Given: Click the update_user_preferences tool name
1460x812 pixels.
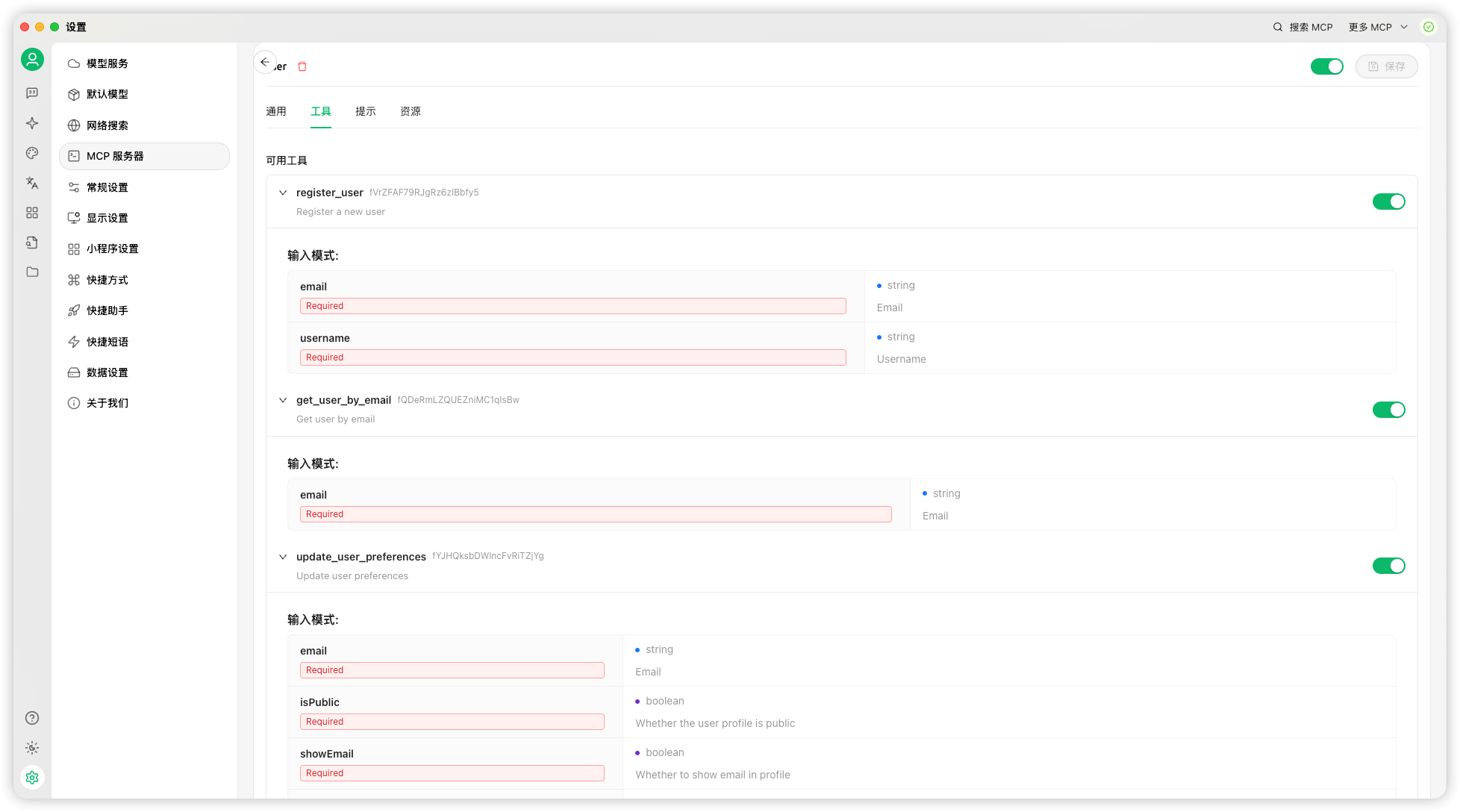Looking at the screenshot, I should tap(361, 557).
